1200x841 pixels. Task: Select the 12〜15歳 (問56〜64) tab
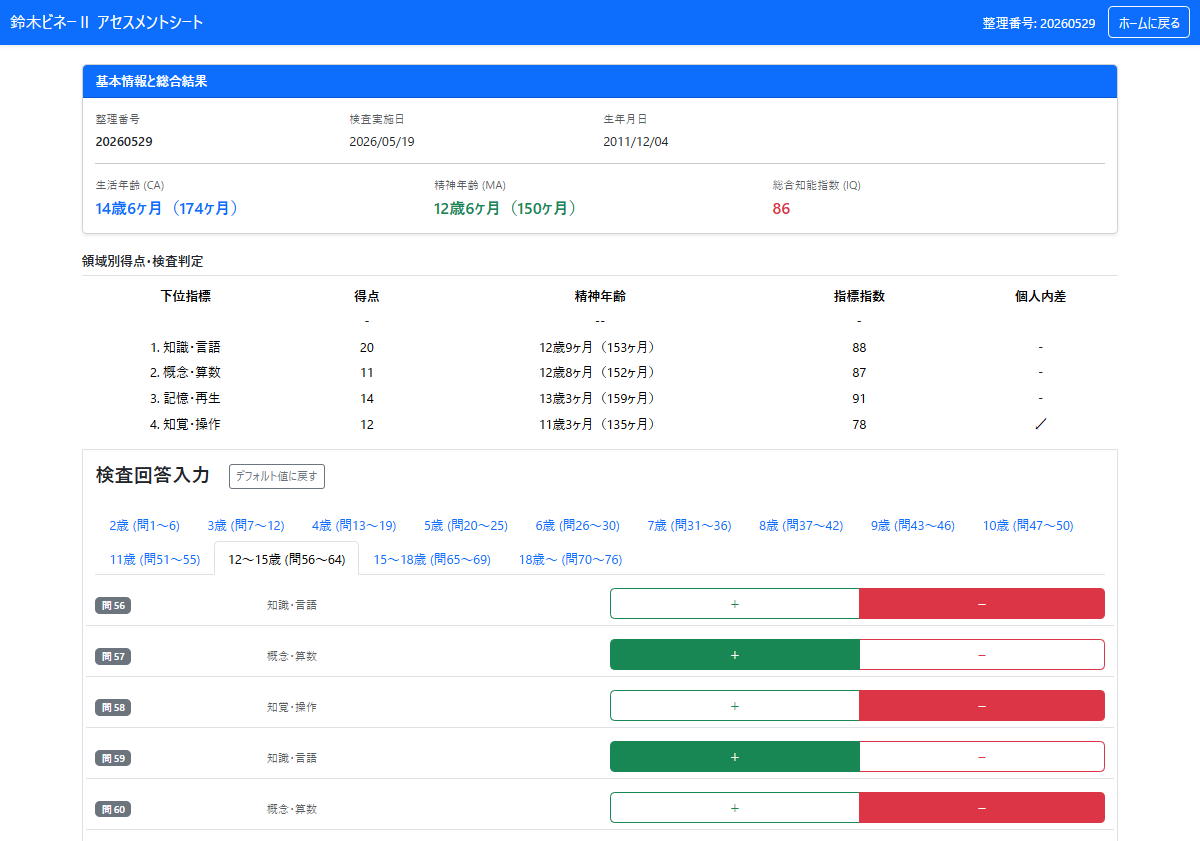287,559
